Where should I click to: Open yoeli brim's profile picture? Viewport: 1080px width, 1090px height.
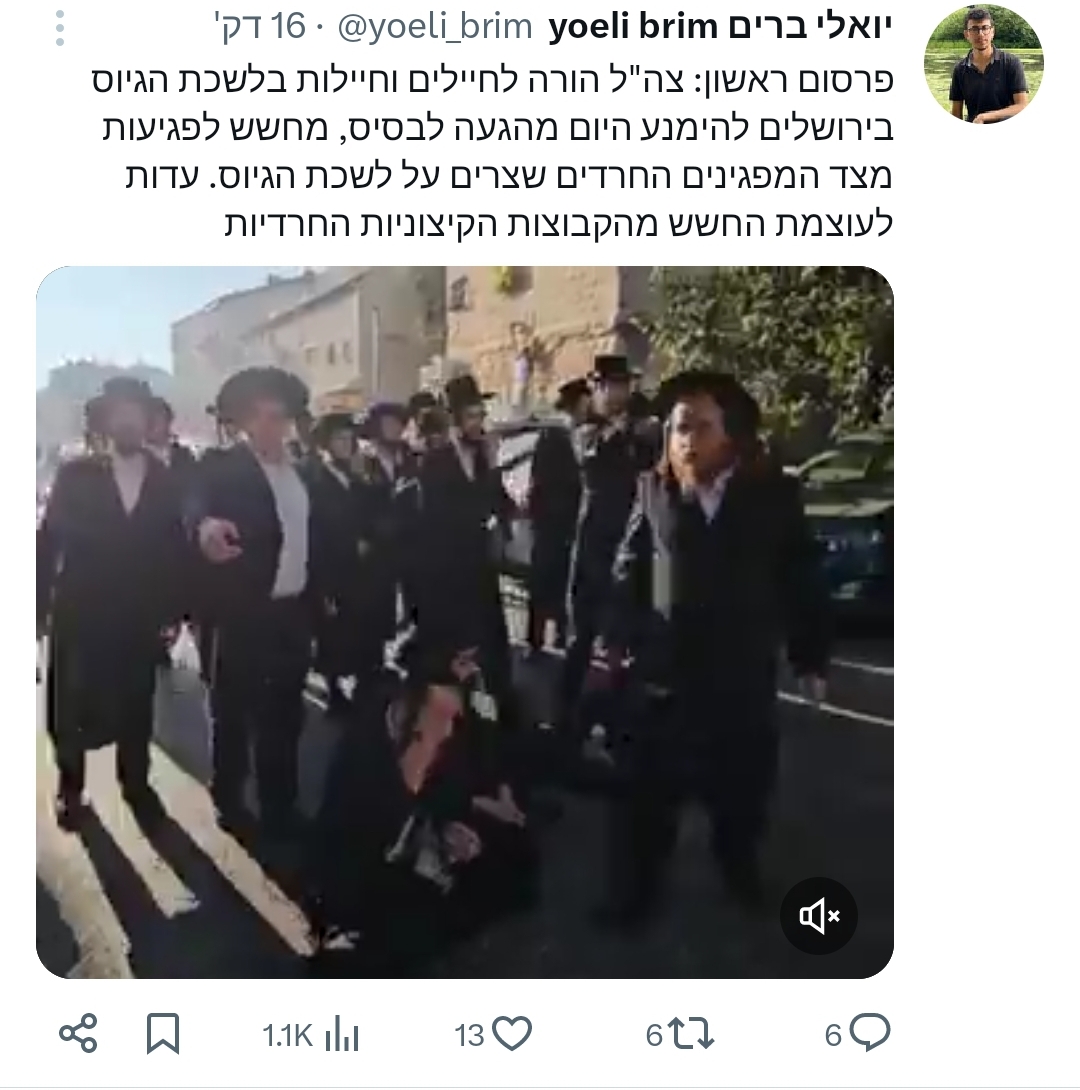pos(983,64)
